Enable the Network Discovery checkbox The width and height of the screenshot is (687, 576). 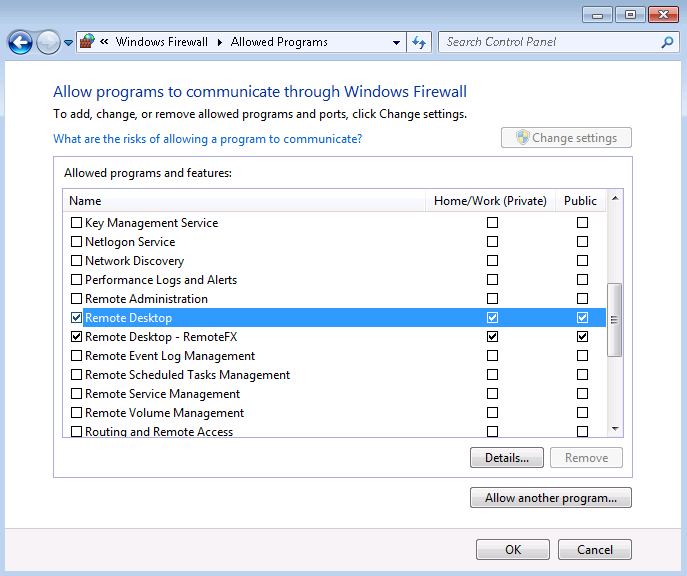(76, 261)
